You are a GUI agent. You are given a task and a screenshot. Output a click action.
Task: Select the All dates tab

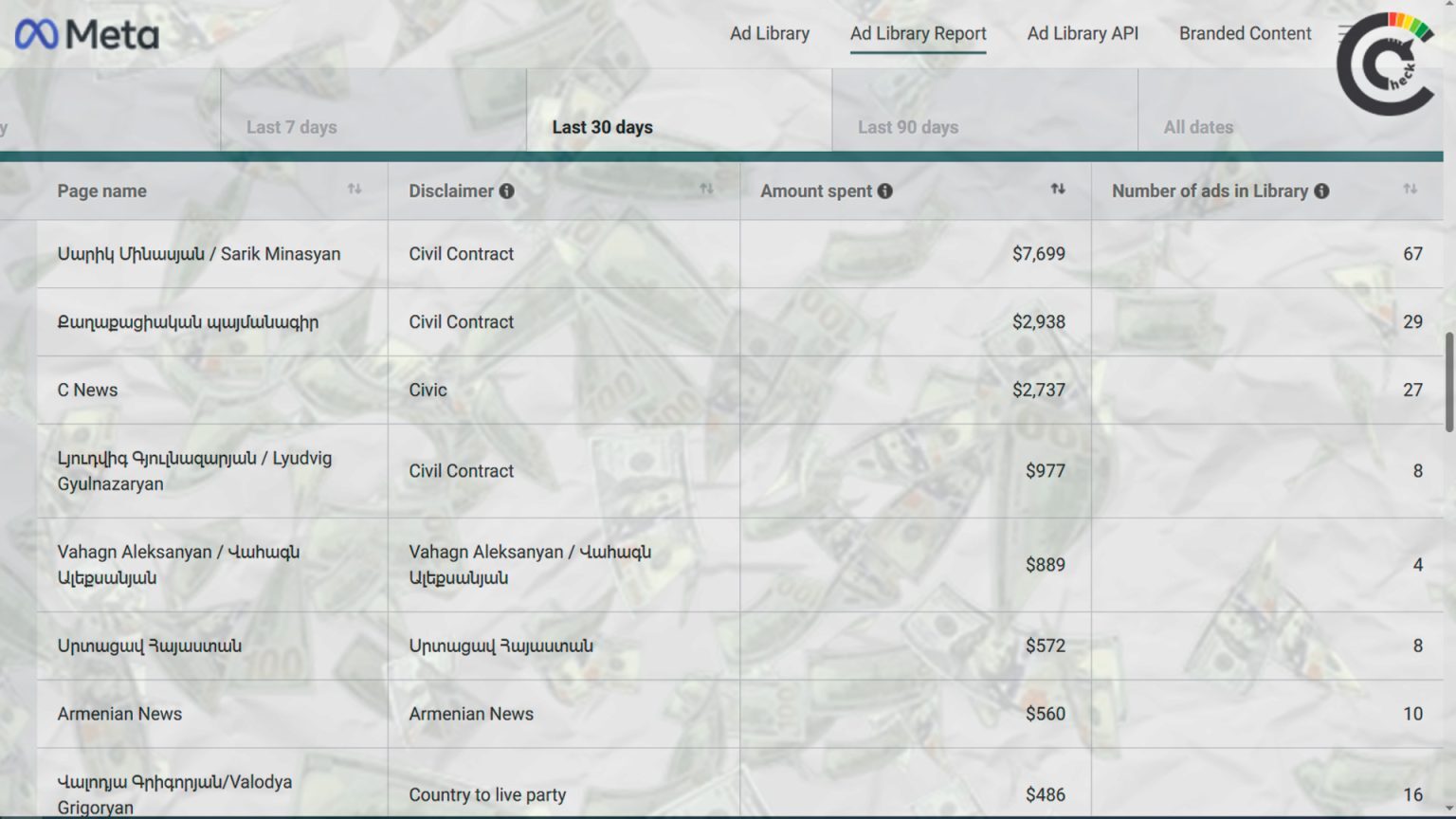pos(1198,127)
